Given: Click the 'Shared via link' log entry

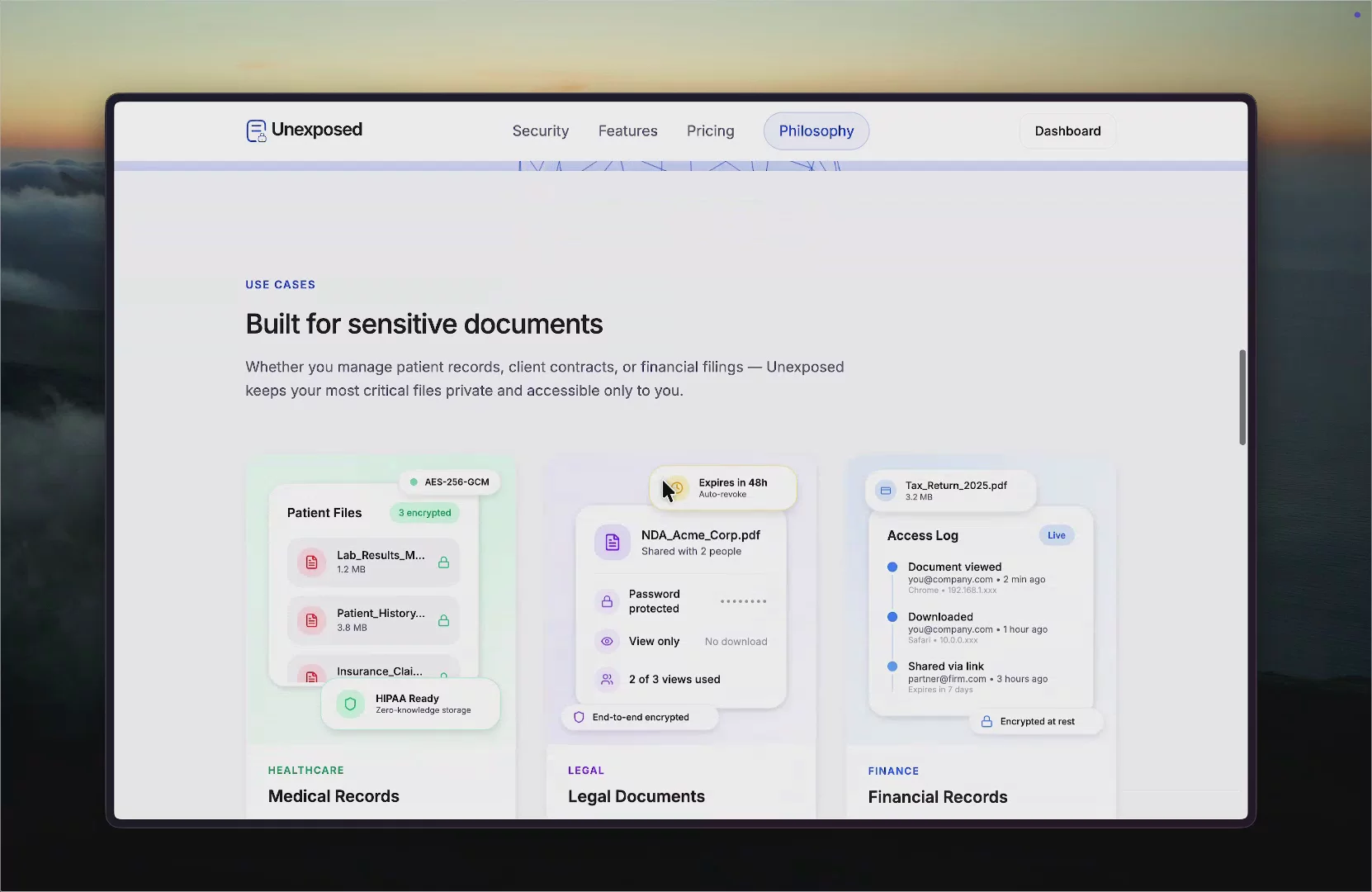Looking at the screenshot, I should pyautogui.click(x=946, y=667).
